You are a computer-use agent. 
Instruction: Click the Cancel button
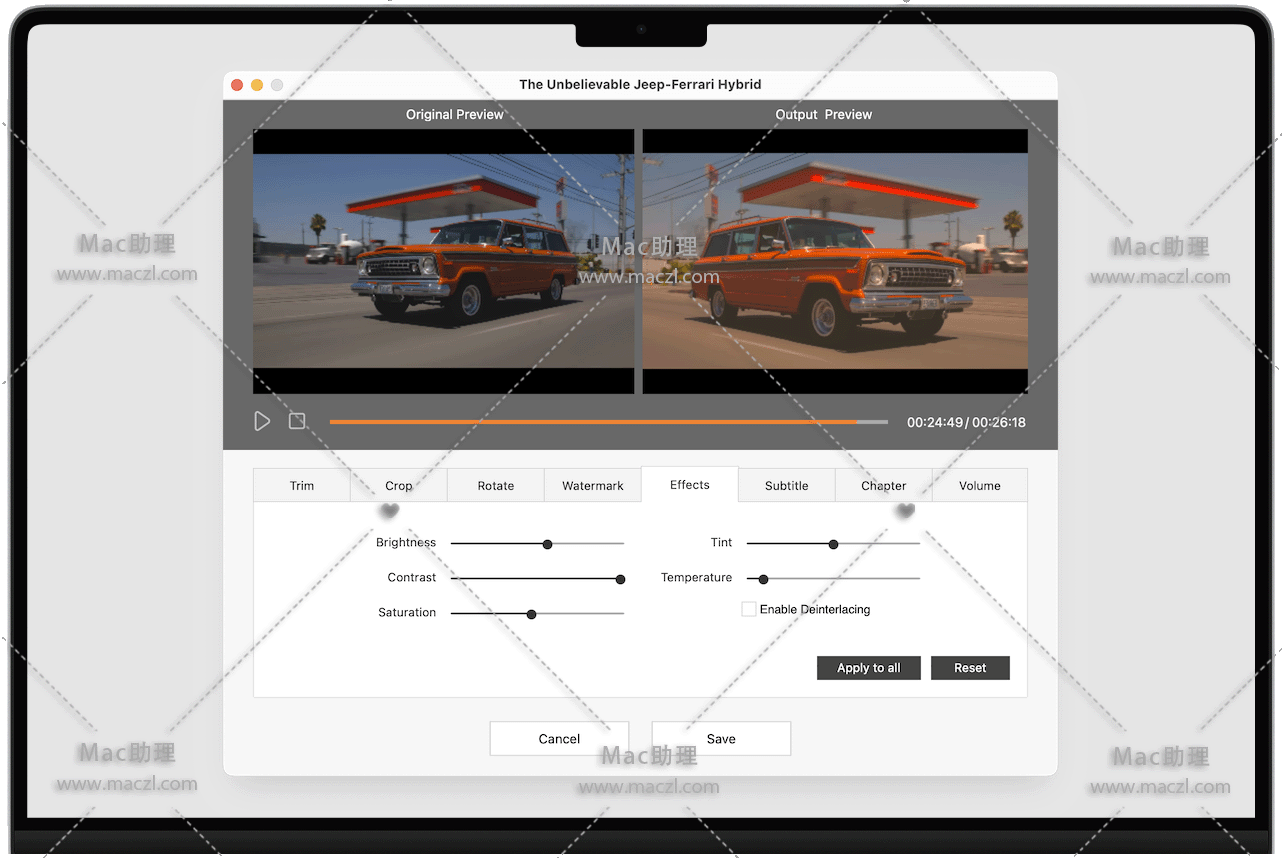(559, 739)
